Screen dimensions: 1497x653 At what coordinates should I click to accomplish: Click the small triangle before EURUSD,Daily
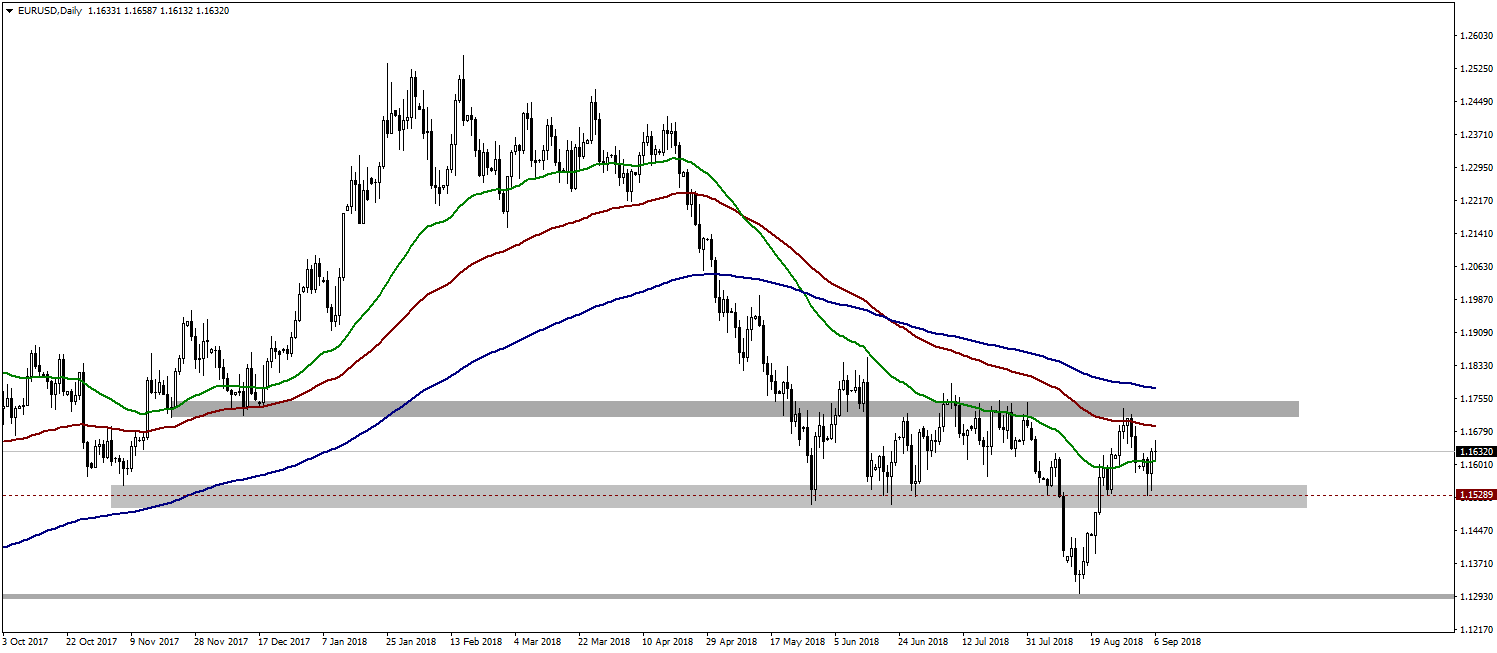point(8,11)
